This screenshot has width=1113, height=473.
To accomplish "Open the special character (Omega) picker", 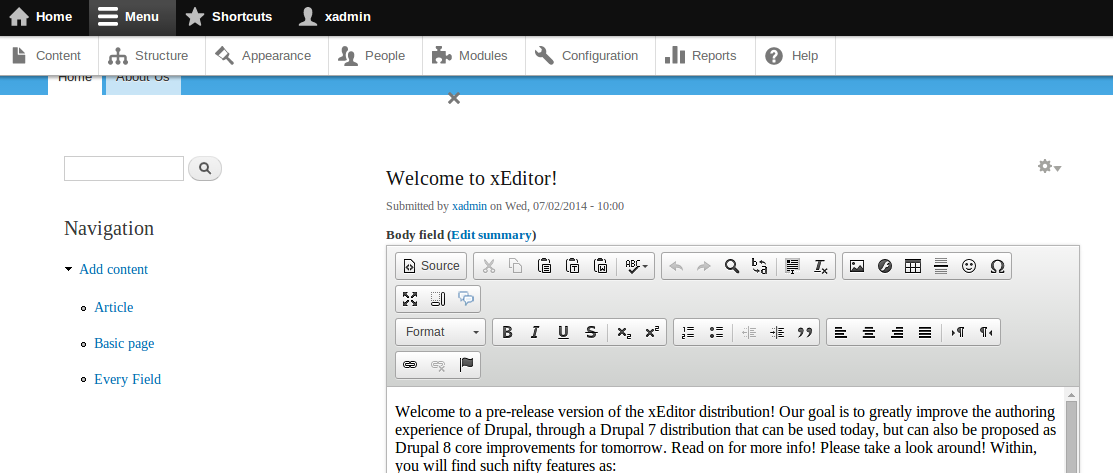I will [996, 266].
